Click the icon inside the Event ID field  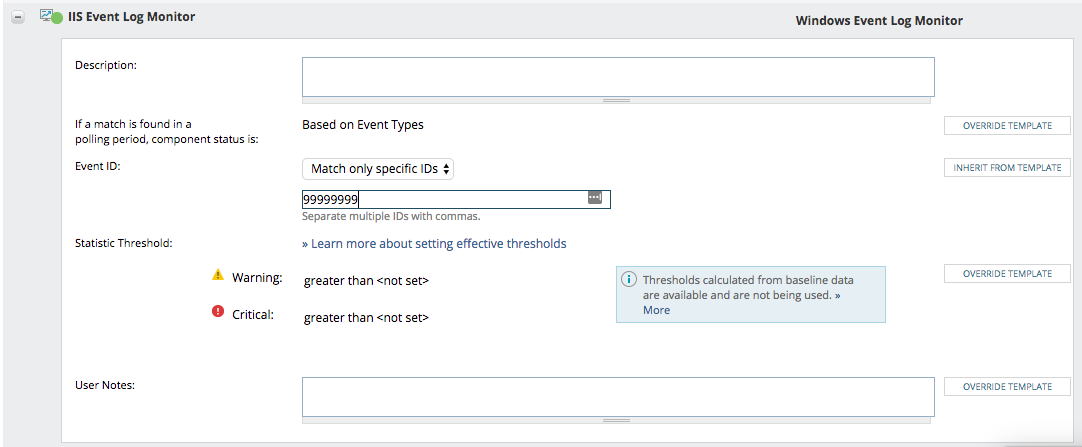pos(595,198)
